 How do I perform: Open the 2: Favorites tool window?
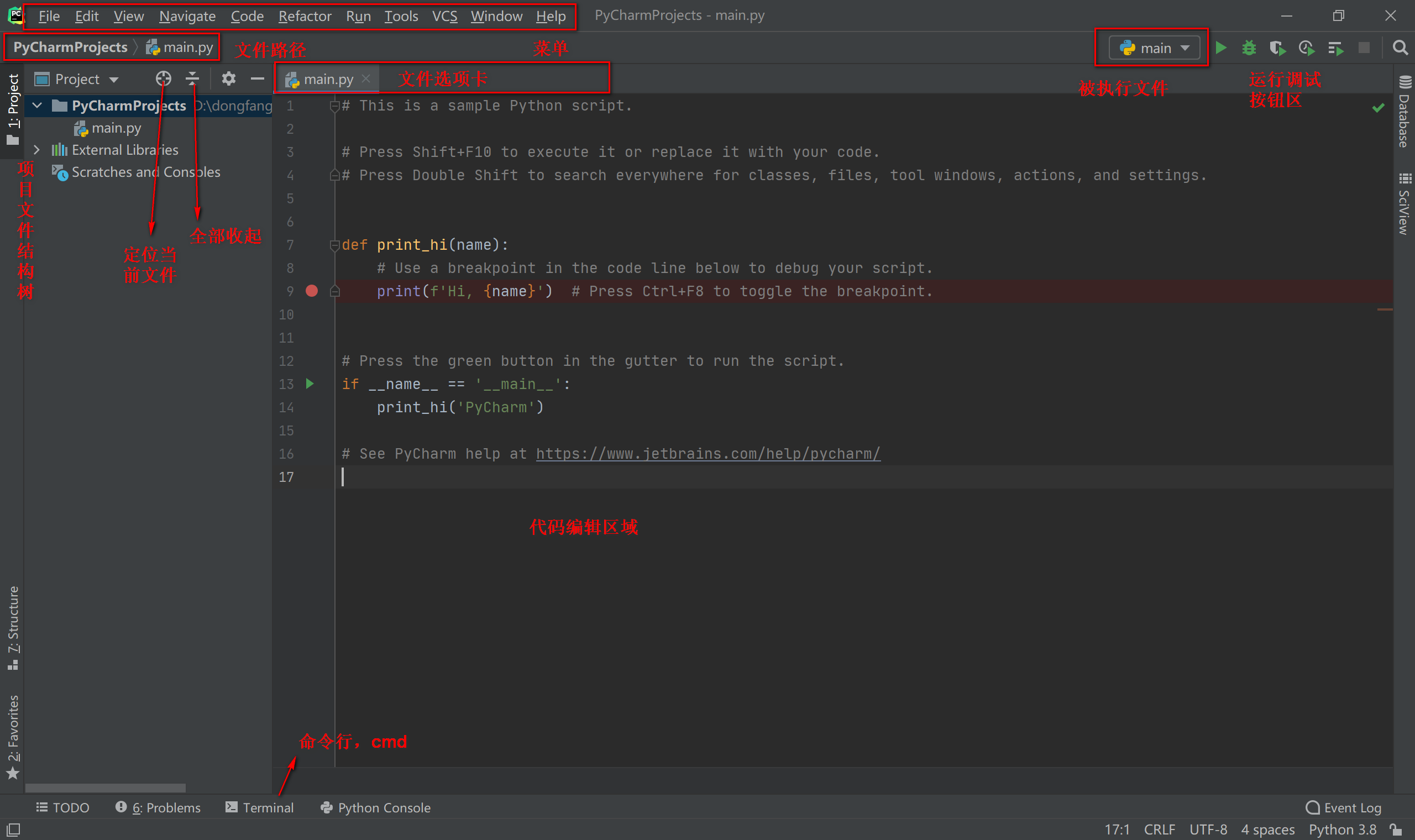click(x=13, y=737)
